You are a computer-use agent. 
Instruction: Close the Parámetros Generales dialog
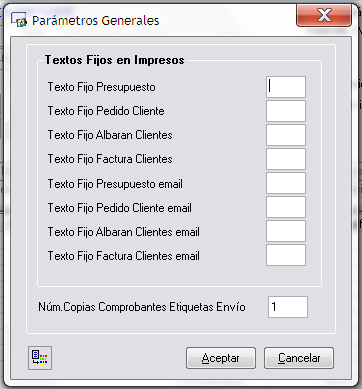pos(324,15)
